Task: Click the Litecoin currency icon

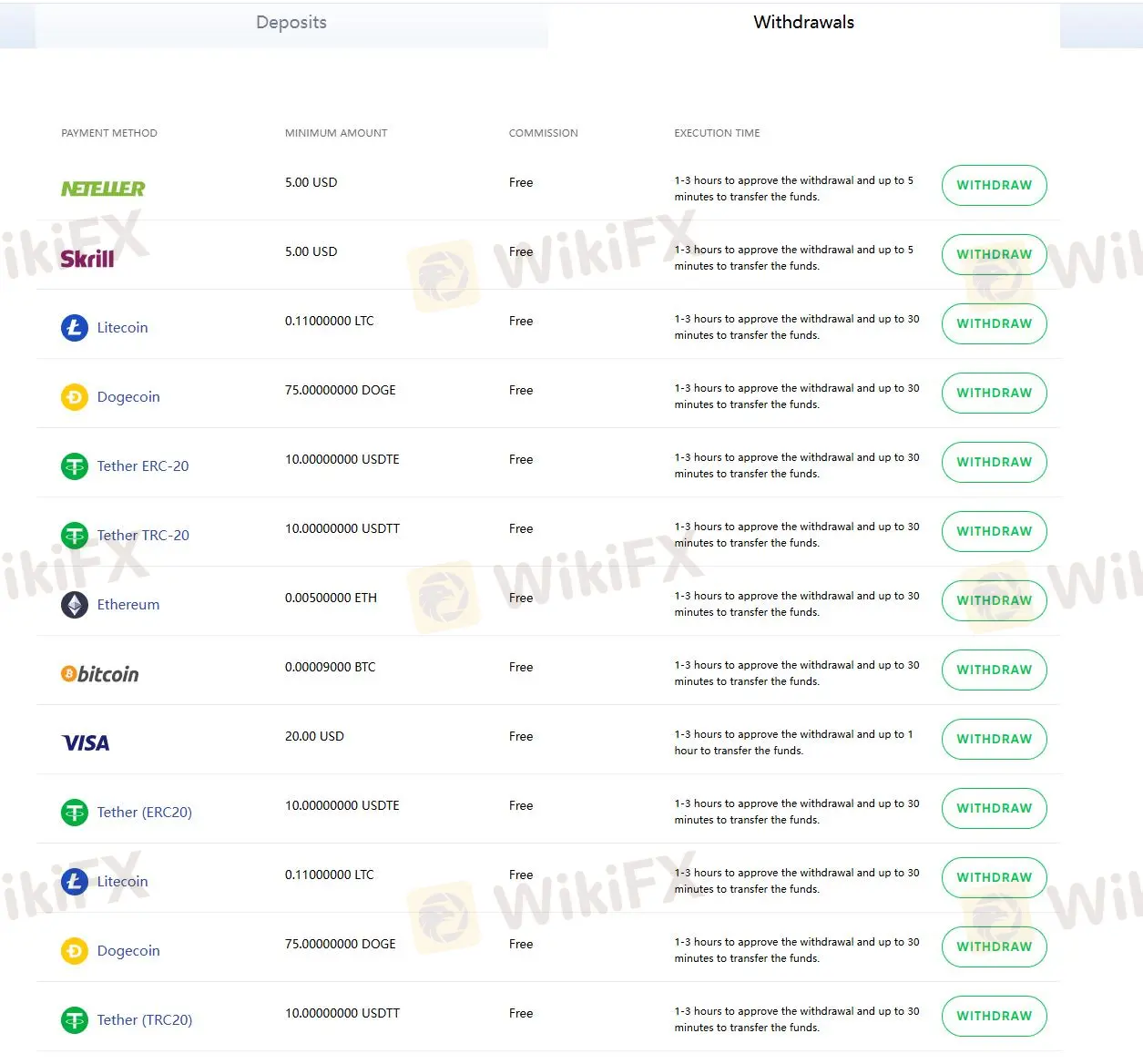Action: tap(74, 327)
